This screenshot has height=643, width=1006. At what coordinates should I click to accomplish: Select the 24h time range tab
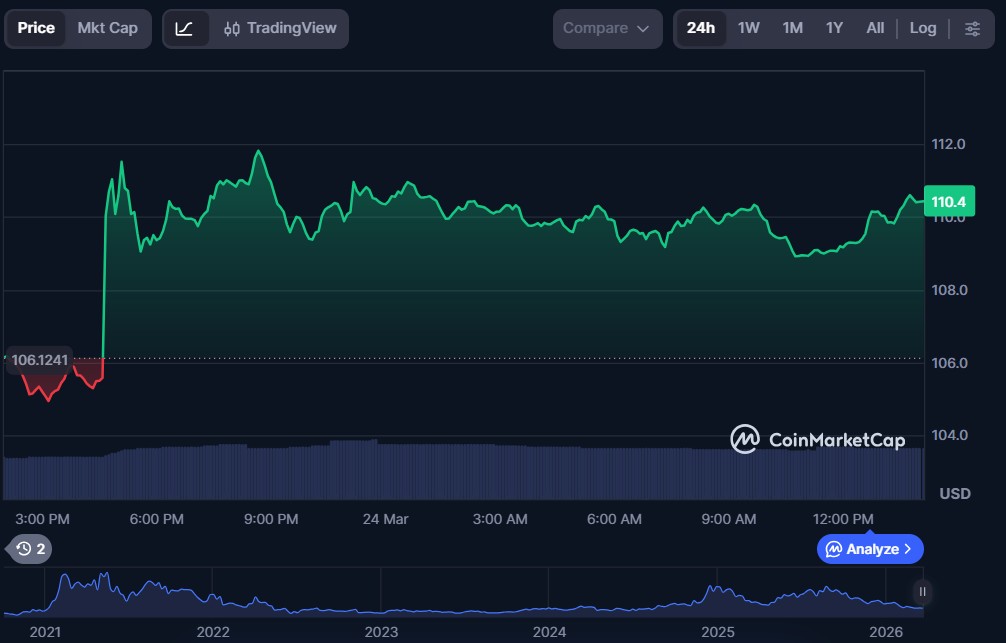point(700,28)
